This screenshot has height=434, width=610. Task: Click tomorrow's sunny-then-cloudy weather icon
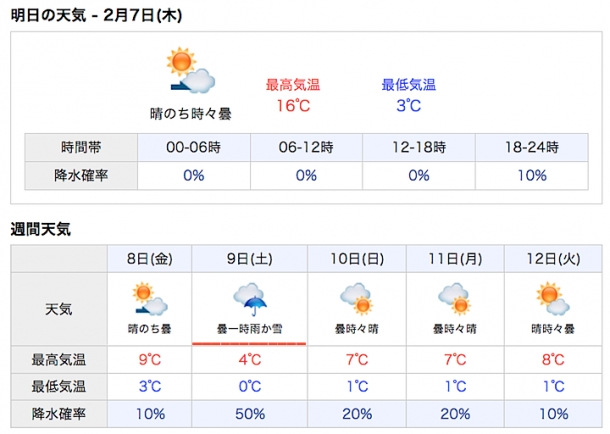tap(191, 70)
